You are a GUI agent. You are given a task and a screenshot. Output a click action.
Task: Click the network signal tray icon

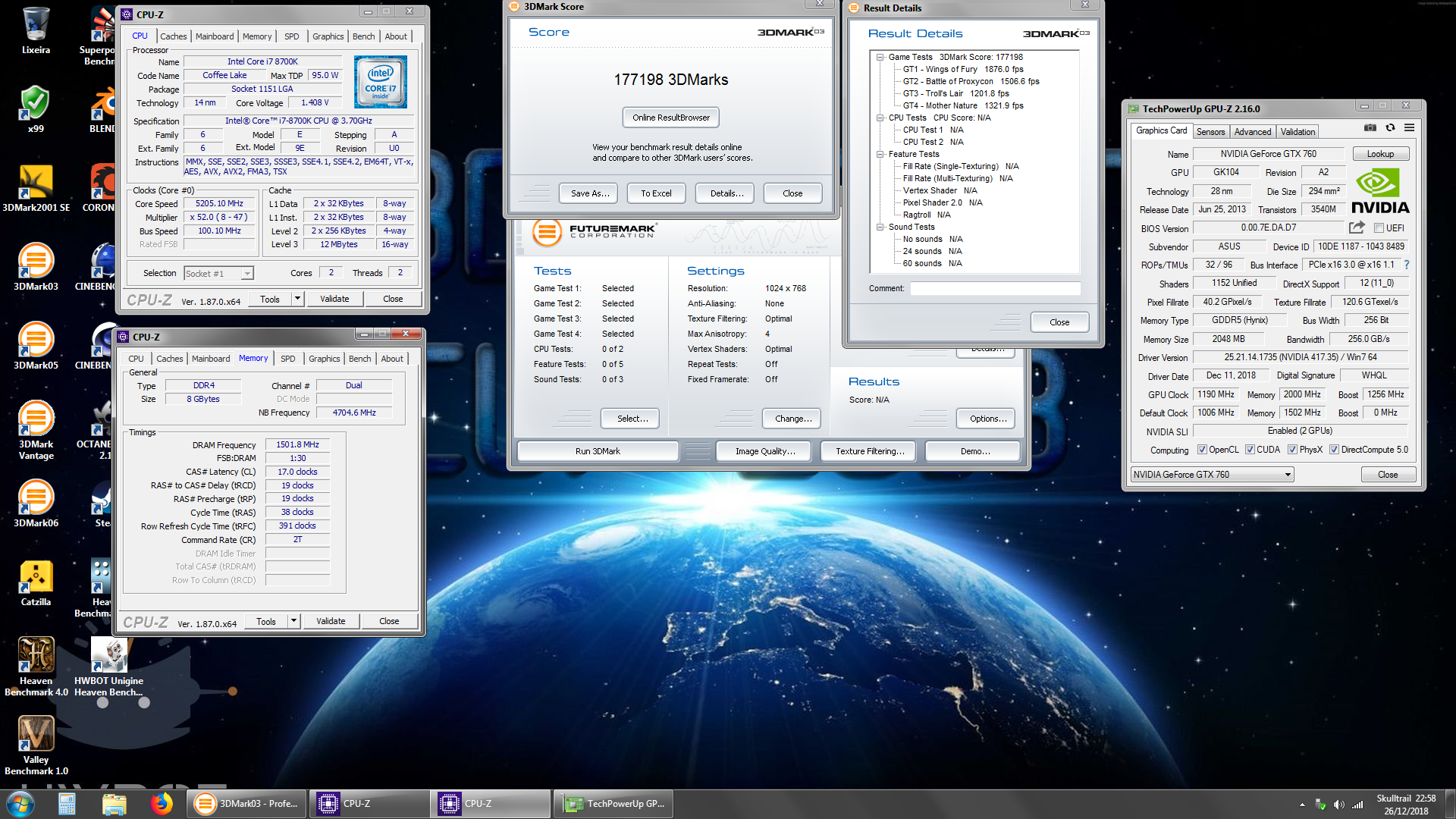point(1357,805)
